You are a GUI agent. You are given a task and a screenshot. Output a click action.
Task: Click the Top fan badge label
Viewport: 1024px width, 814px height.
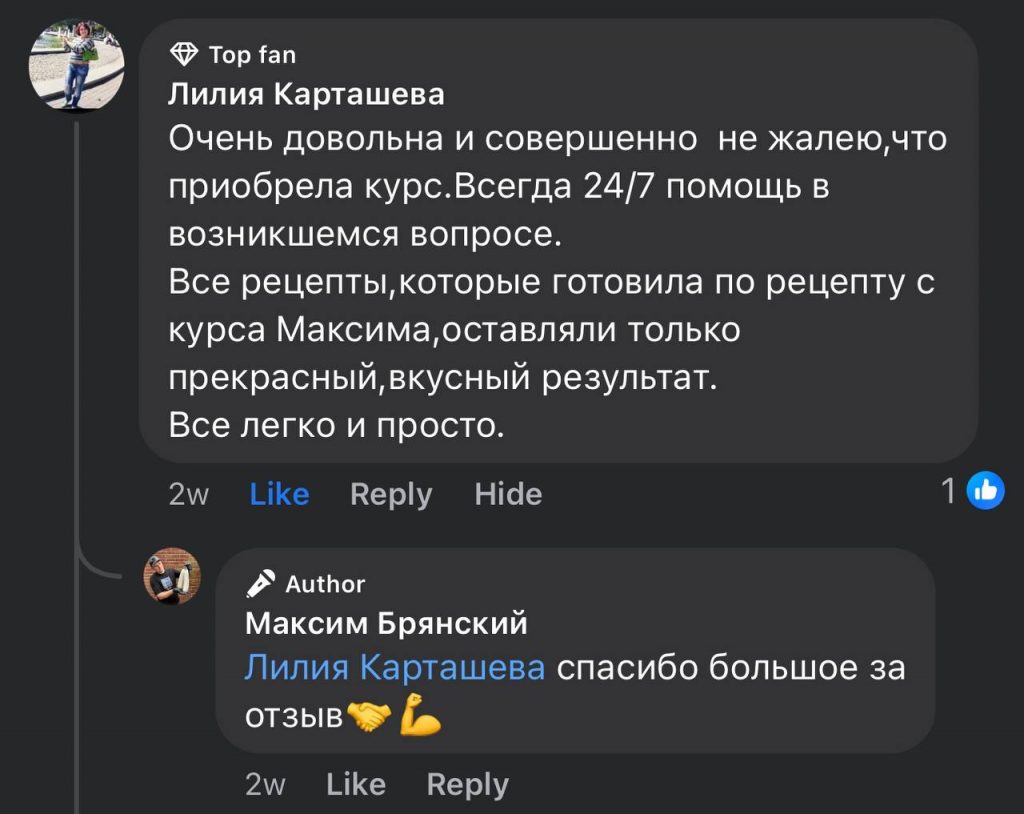point(253,54)
